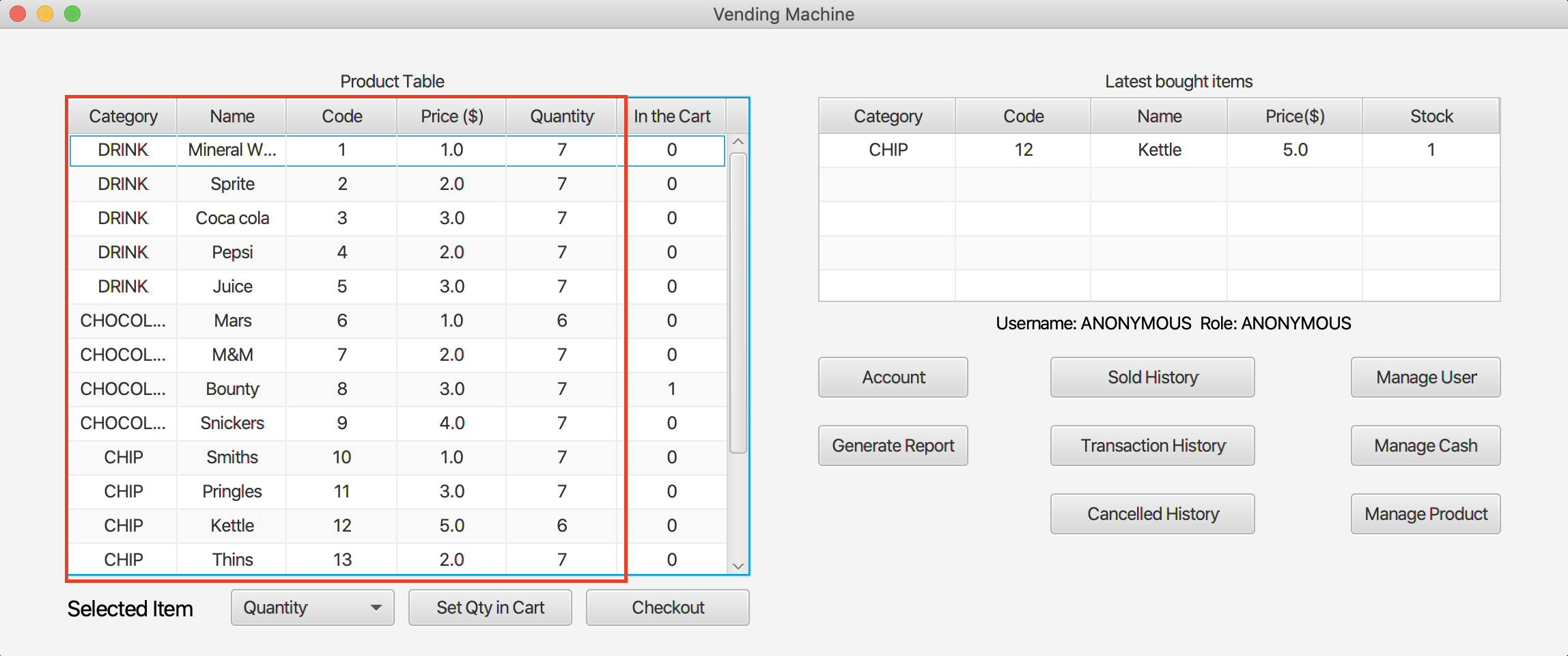The image size is (1568, 656).
Task: Click the Manage User button
Action: (1425, 377)
